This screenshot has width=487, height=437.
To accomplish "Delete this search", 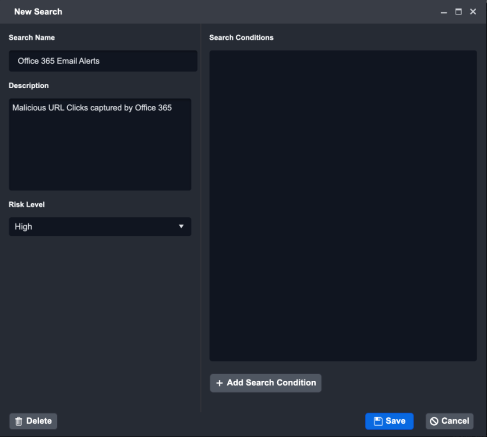I will click(x=33, y=421).
